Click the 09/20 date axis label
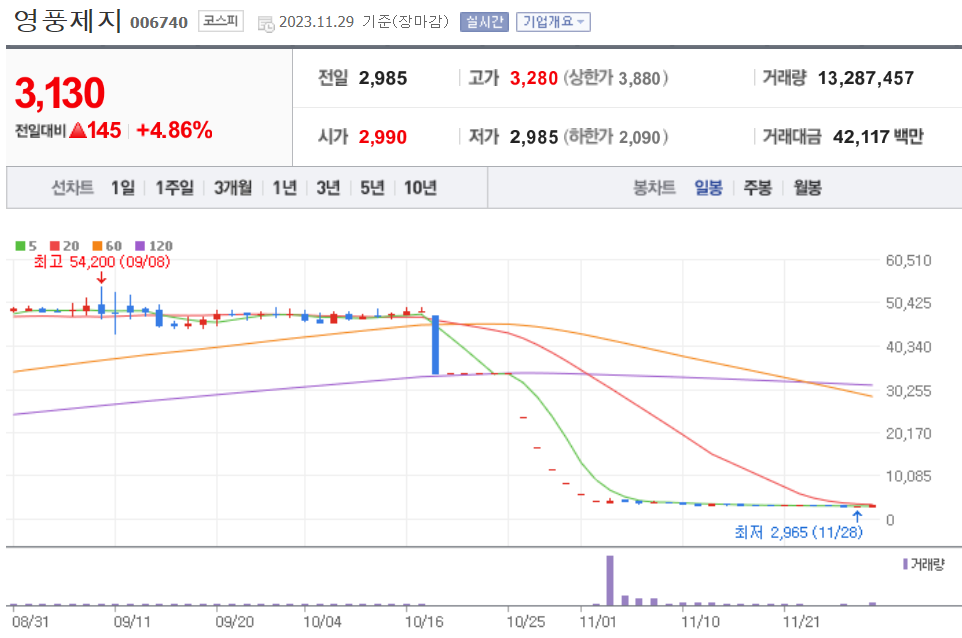Screen dimensions: 962x638 (234, 622)
